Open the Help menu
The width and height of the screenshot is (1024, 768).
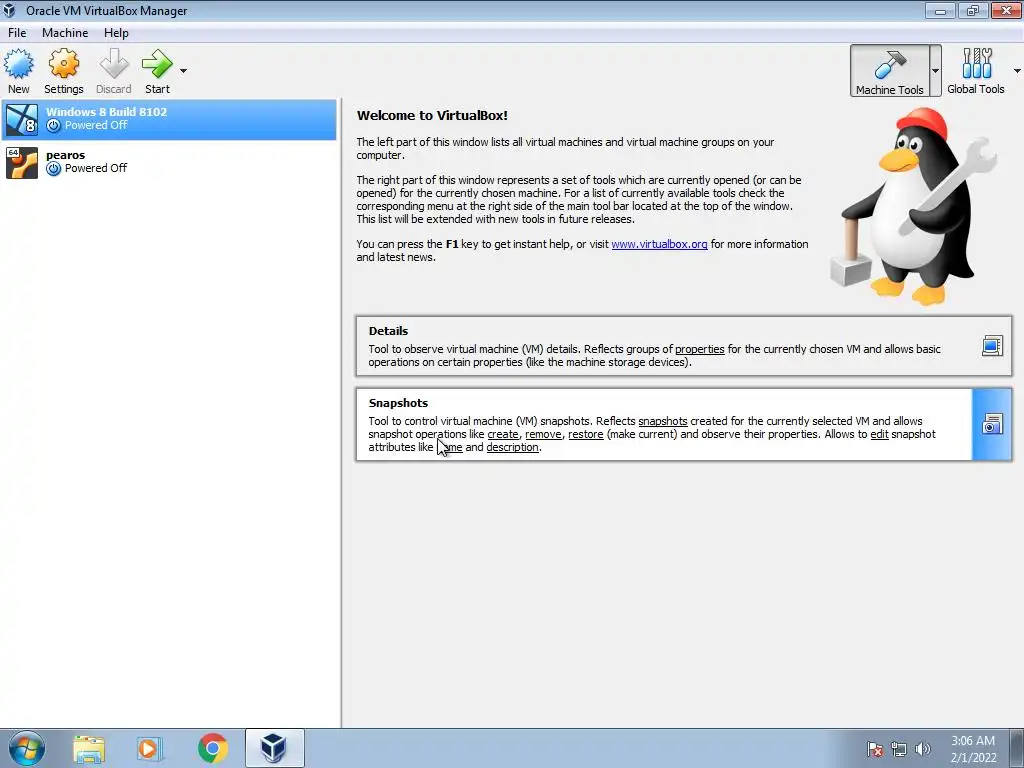pos(116,33)
